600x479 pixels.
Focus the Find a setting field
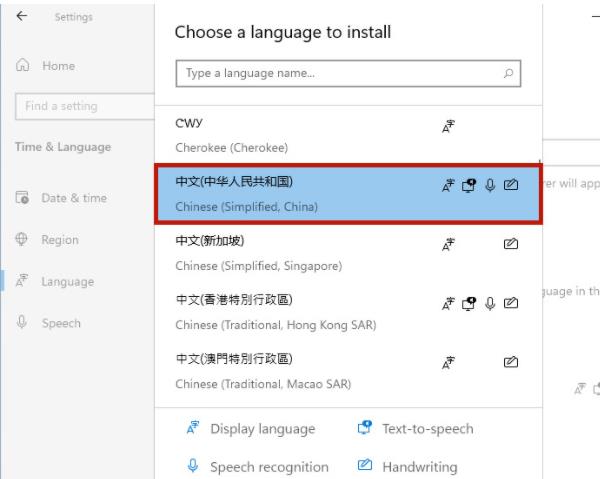pos(85,106)
